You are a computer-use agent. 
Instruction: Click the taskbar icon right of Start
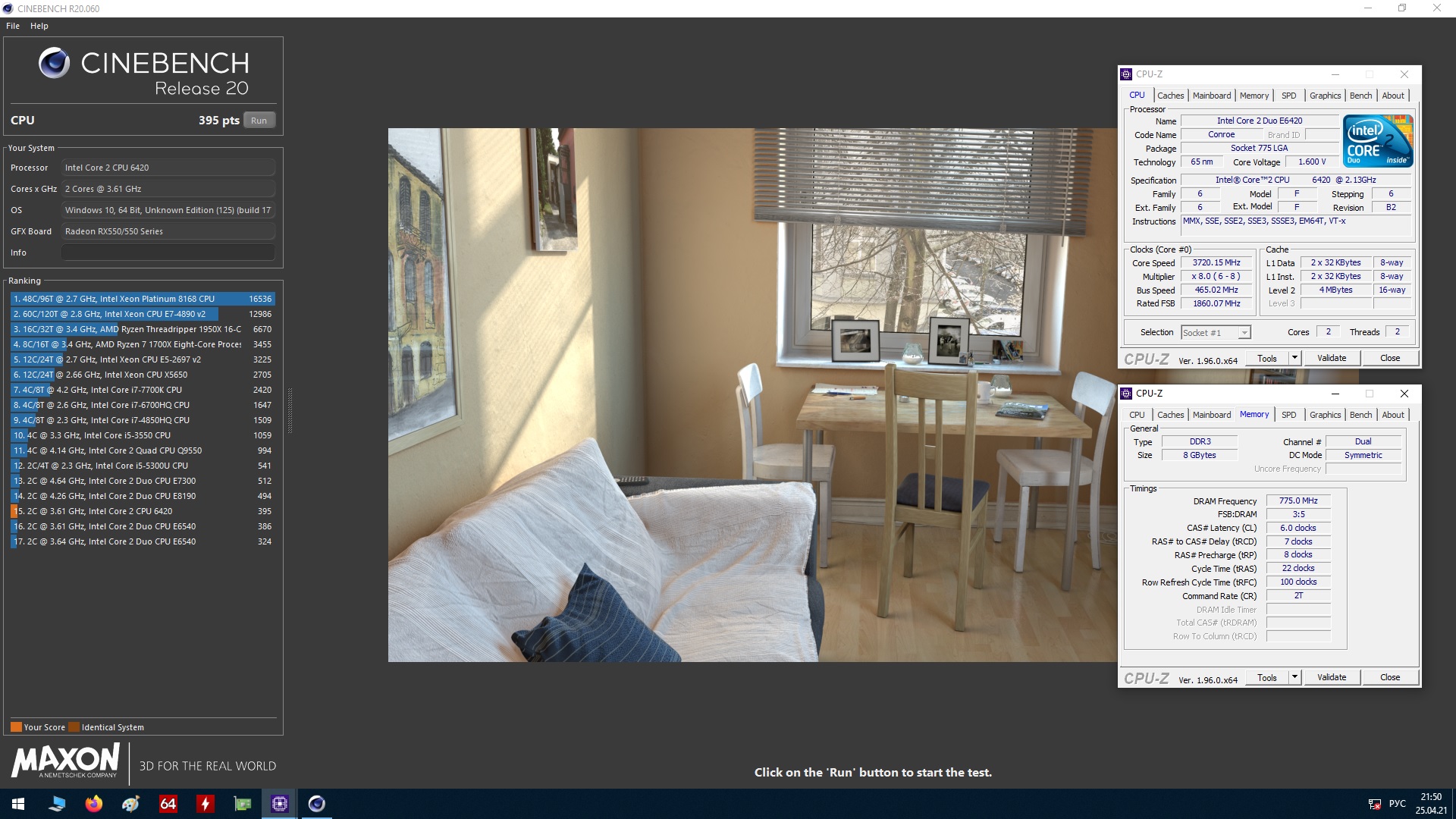tap(56, 804)
